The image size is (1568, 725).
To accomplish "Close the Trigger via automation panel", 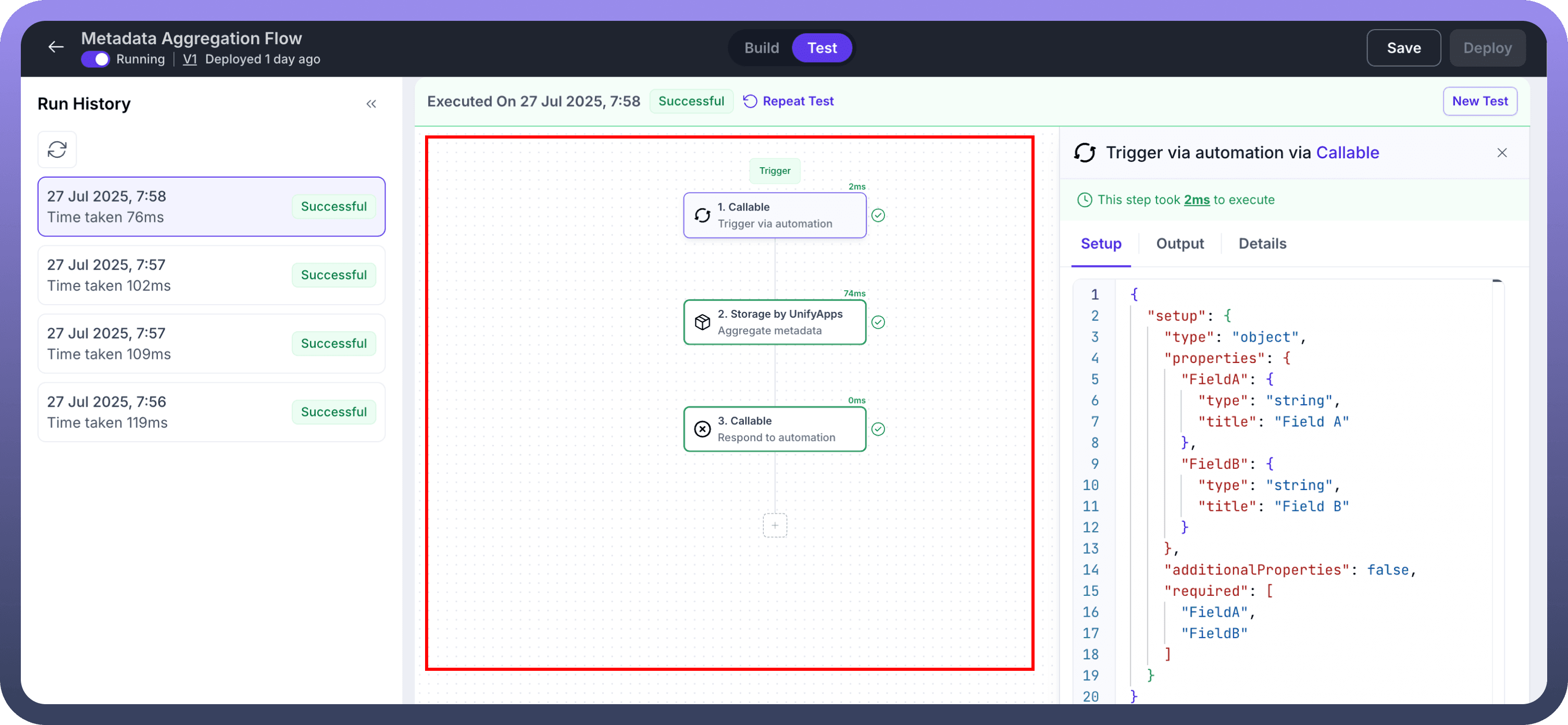I will (x=1502, y=153).
